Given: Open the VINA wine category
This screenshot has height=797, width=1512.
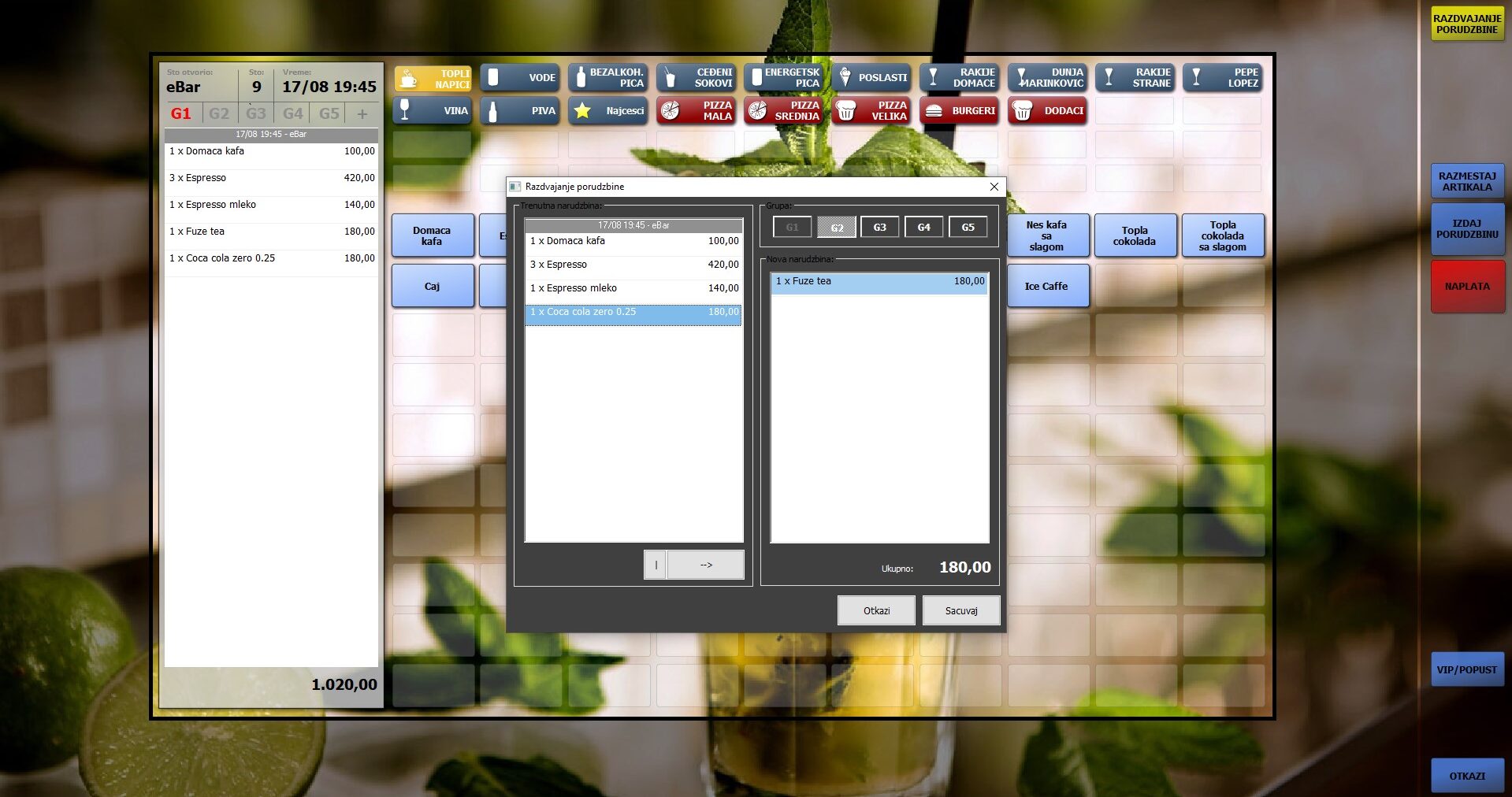Looking at the screenshot, I should point(433,111).
